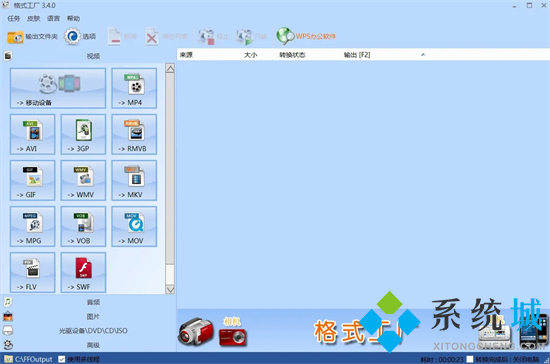Sort by the Output [F2] column header
This screenshot has height=364, width=550.
(x=385, y=55)
